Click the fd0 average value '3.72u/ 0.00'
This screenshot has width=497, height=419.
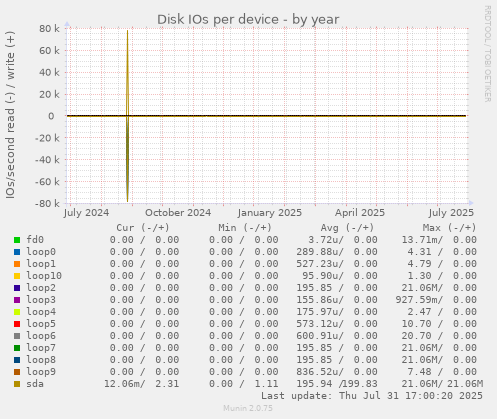click(343, 240)
